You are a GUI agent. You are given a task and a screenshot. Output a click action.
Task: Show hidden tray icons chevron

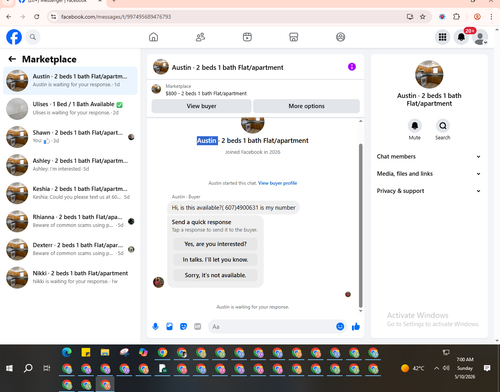pos(436,368)
